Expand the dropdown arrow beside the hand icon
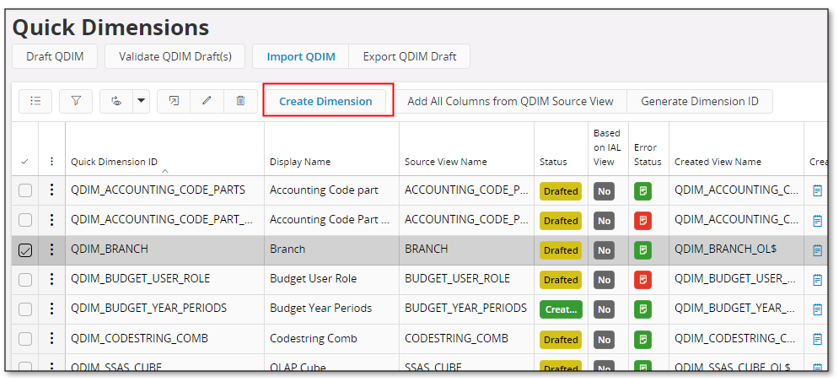837x378 pixels. (141, 101)
